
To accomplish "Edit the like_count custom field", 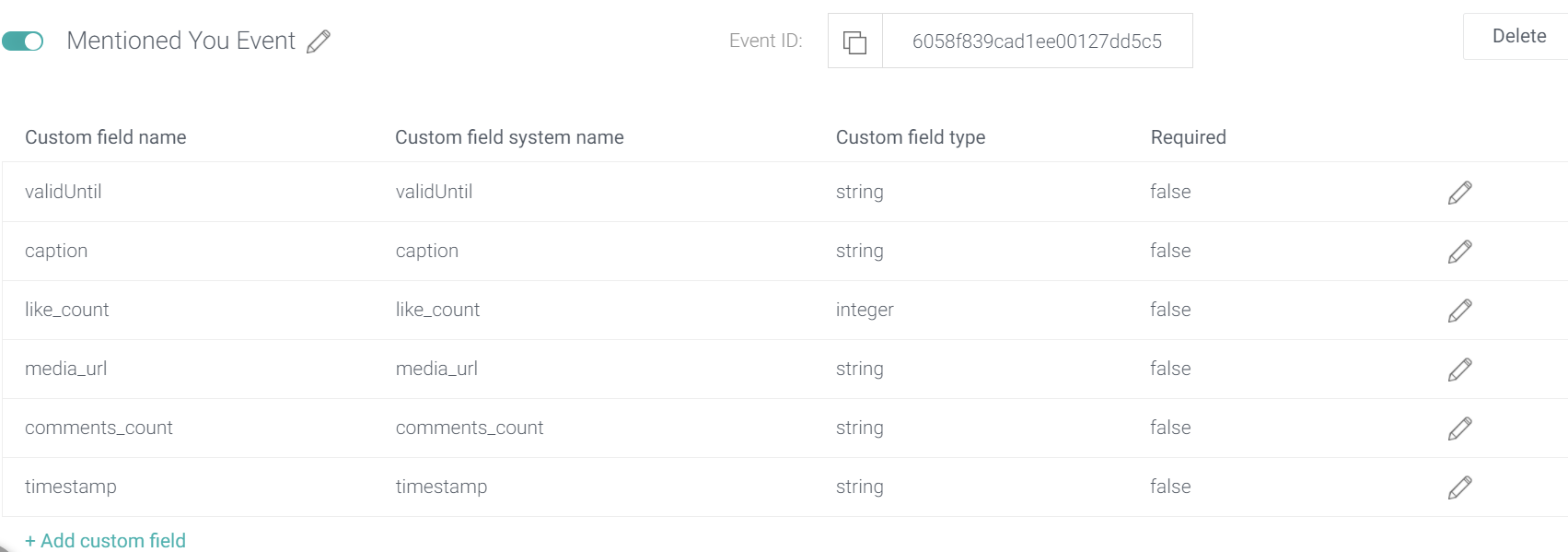I will 1460,311.
